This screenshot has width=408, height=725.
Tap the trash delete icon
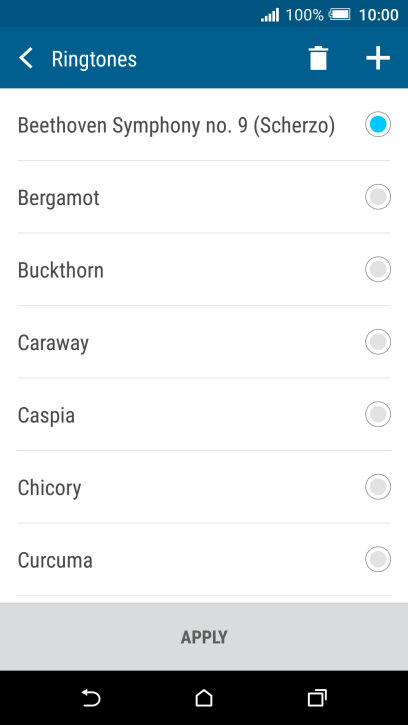[x=318, y=59]
